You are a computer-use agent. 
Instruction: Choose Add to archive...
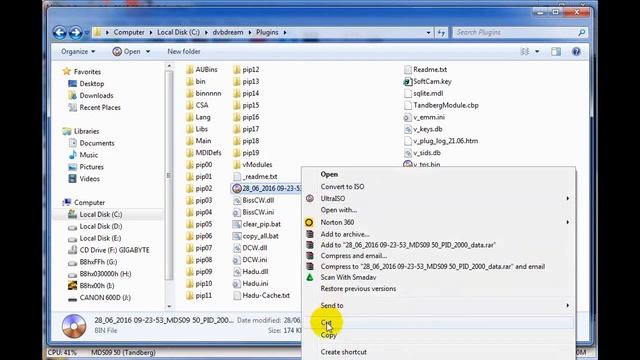(345, 234)
